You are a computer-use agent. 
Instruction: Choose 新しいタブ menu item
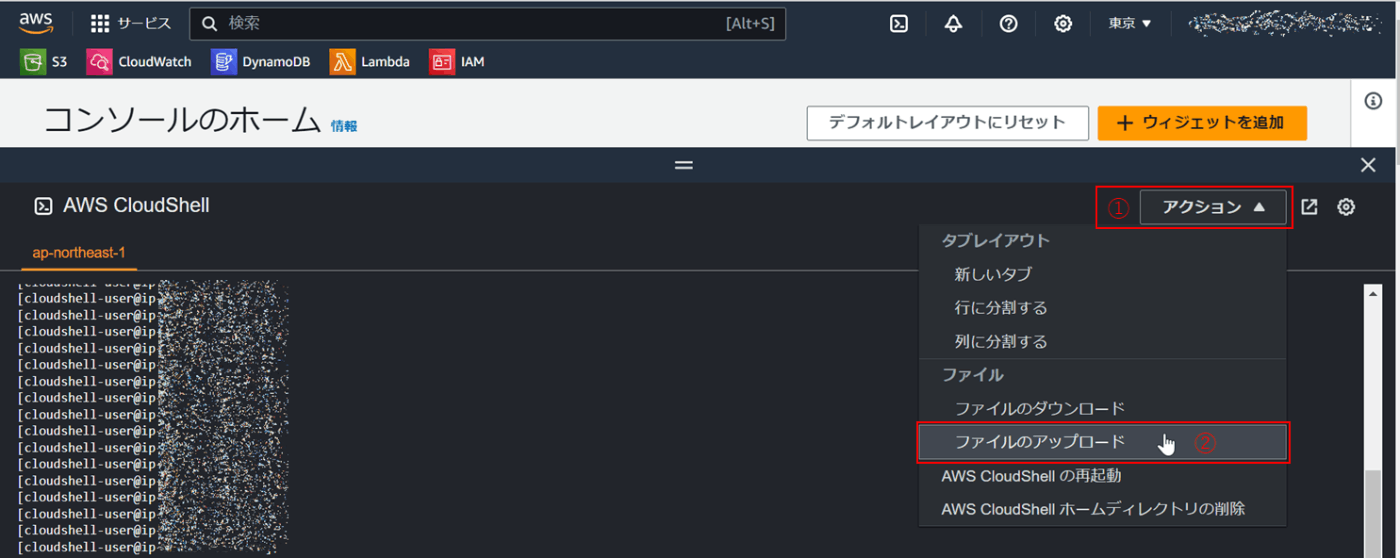(x=1102, y=274)
